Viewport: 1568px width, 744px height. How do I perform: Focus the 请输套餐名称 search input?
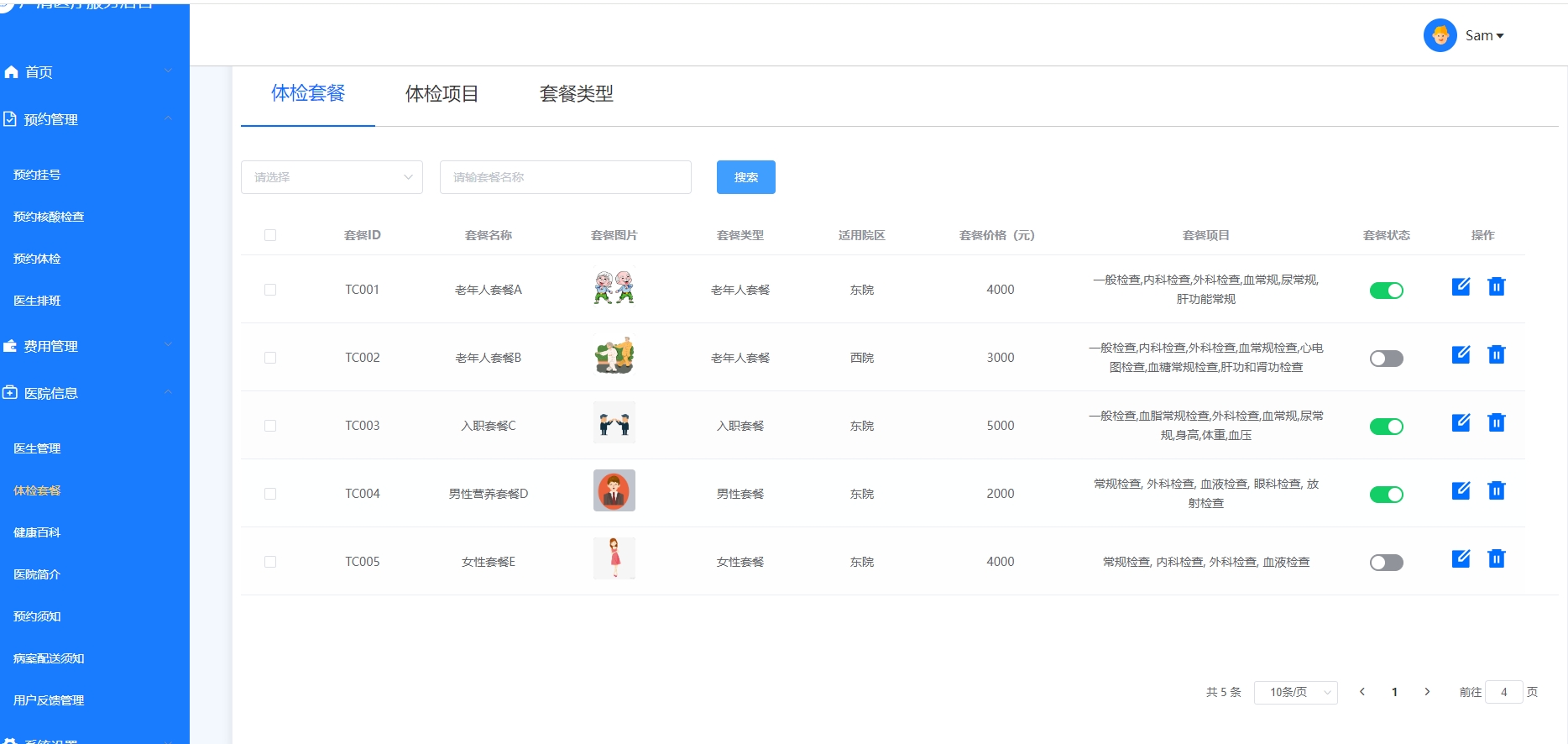coord(566,177)
